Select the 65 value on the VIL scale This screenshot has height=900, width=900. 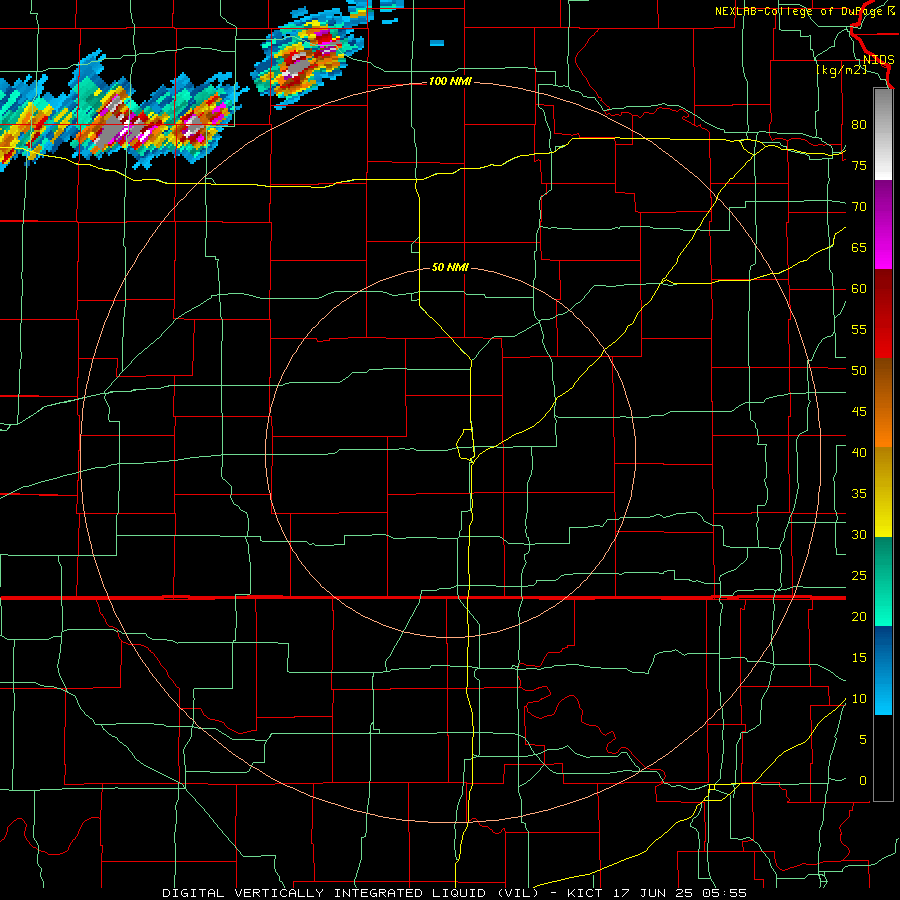[x=859, y=247]
